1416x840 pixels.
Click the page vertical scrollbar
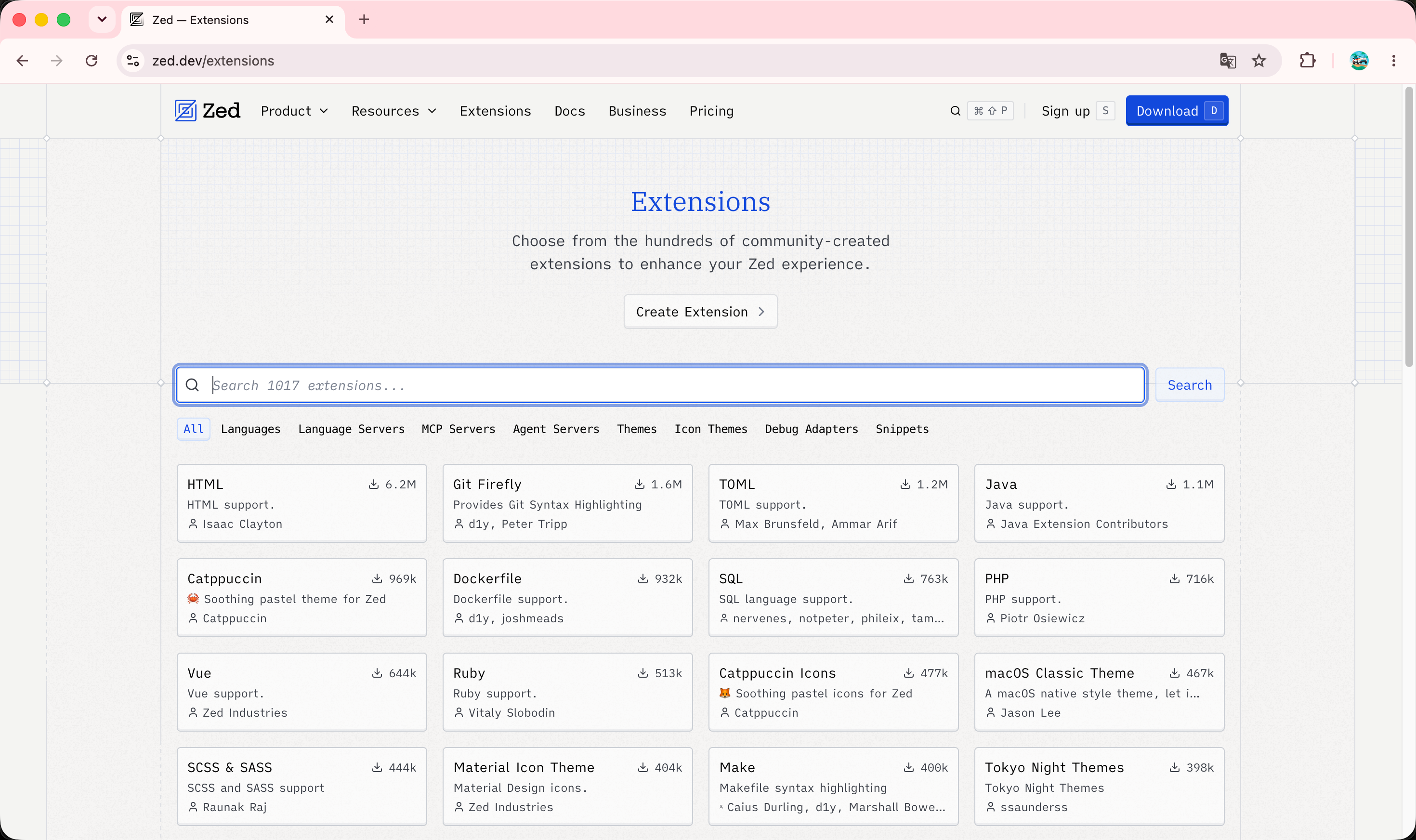(x=1409, y=226)
